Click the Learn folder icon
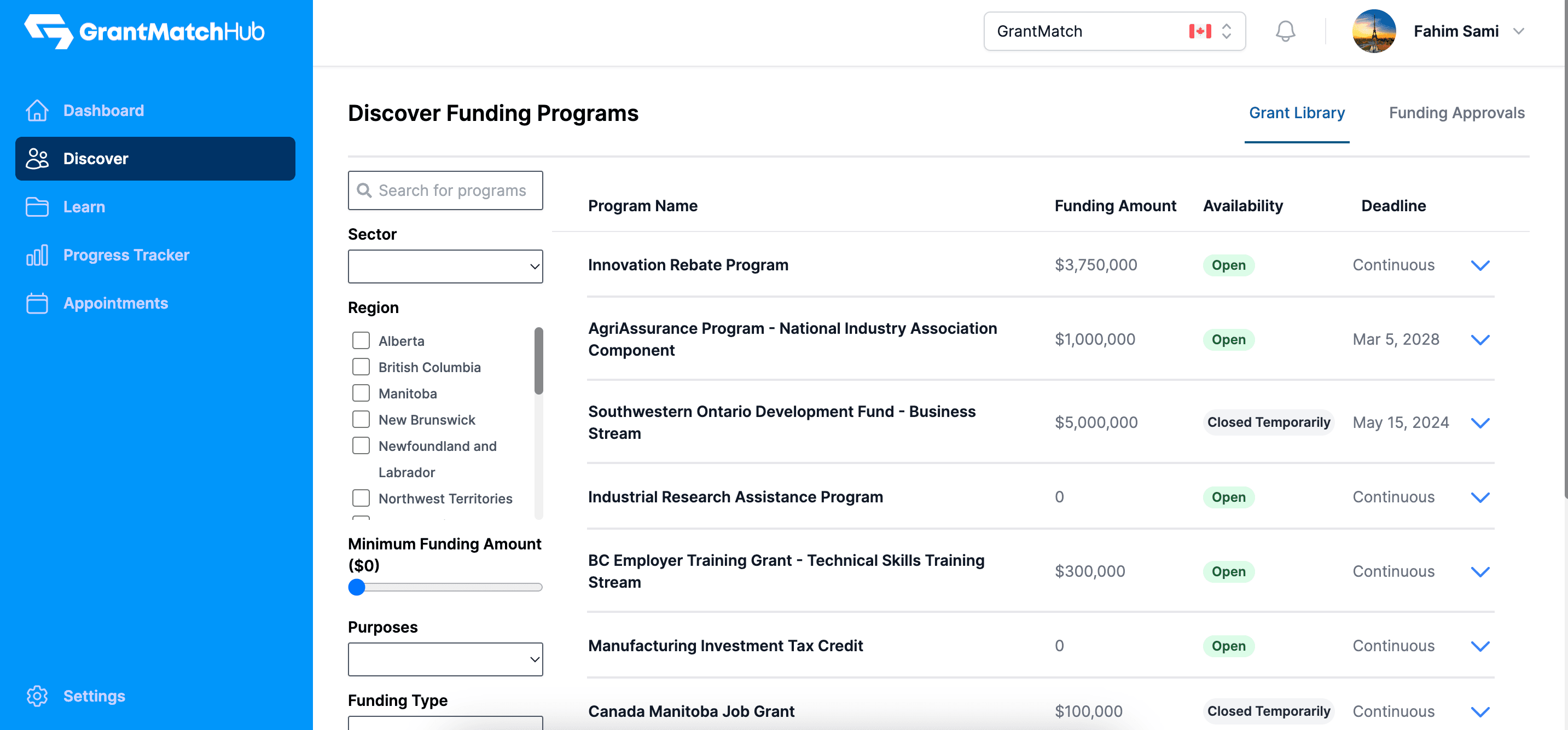Image resolution: width=1568 pixels, height=730 pixels. pyautogui.click(x=37, y=207)
